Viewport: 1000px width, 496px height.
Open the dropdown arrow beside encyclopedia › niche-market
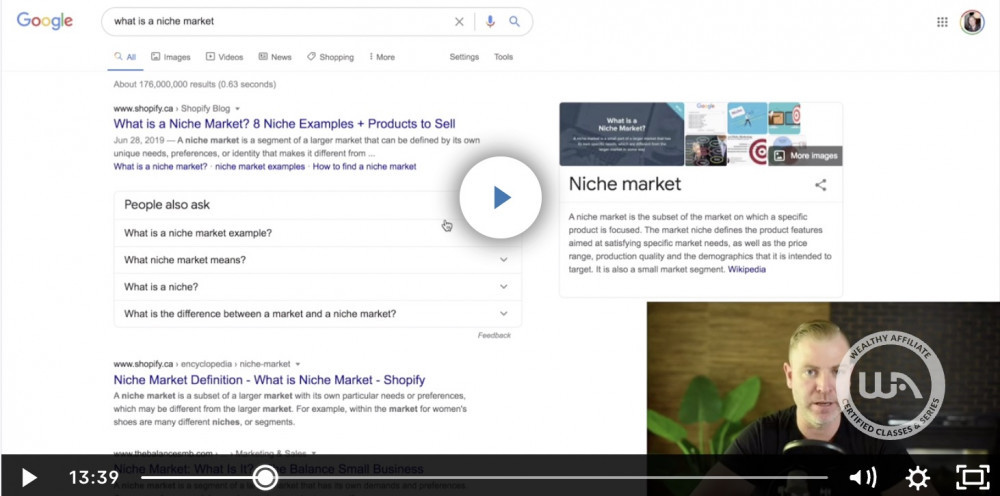point(297,364)
